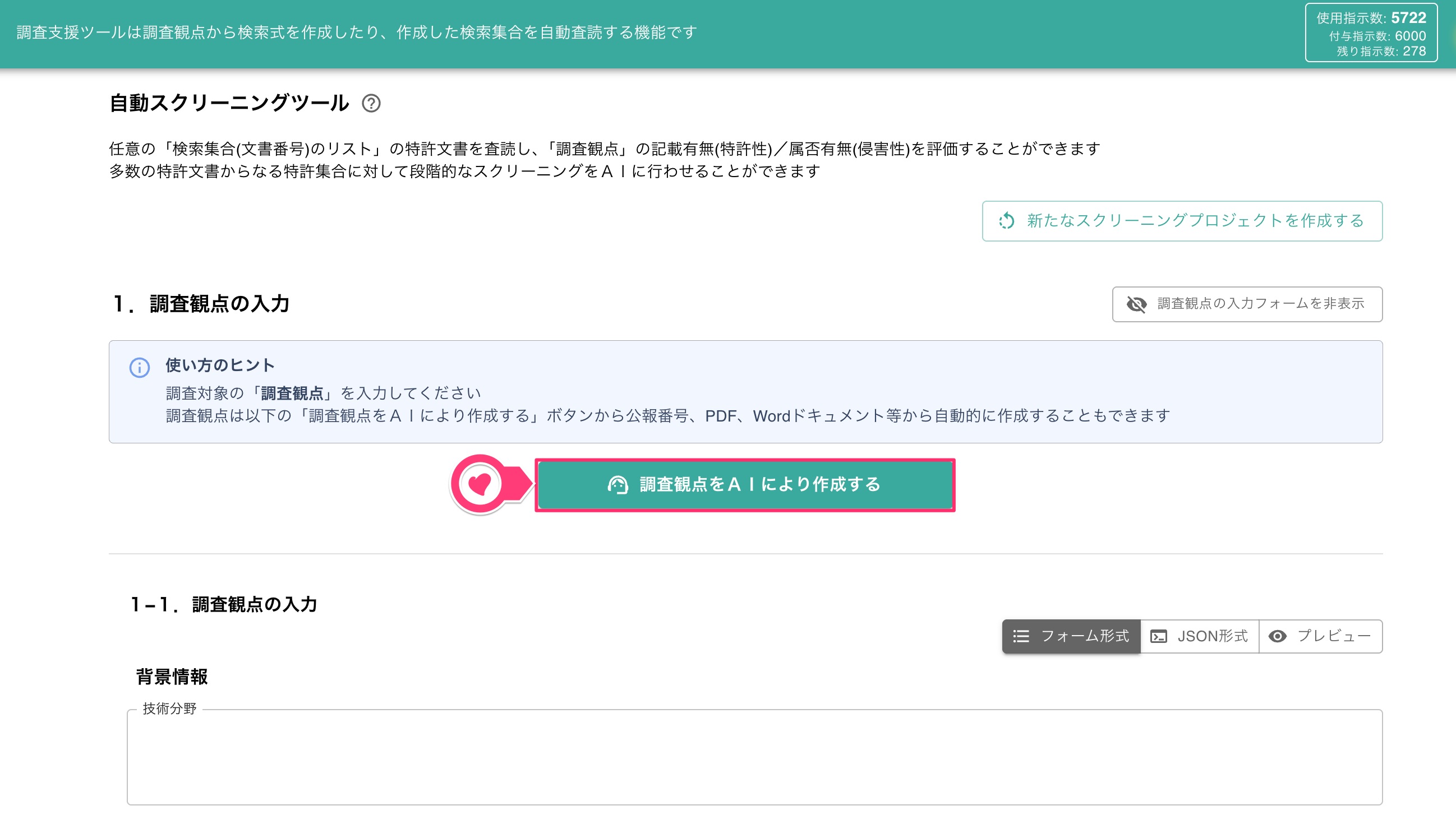Click the 付与指示数: 6000 text
Screen dimensions: 1456x815
1377,36
